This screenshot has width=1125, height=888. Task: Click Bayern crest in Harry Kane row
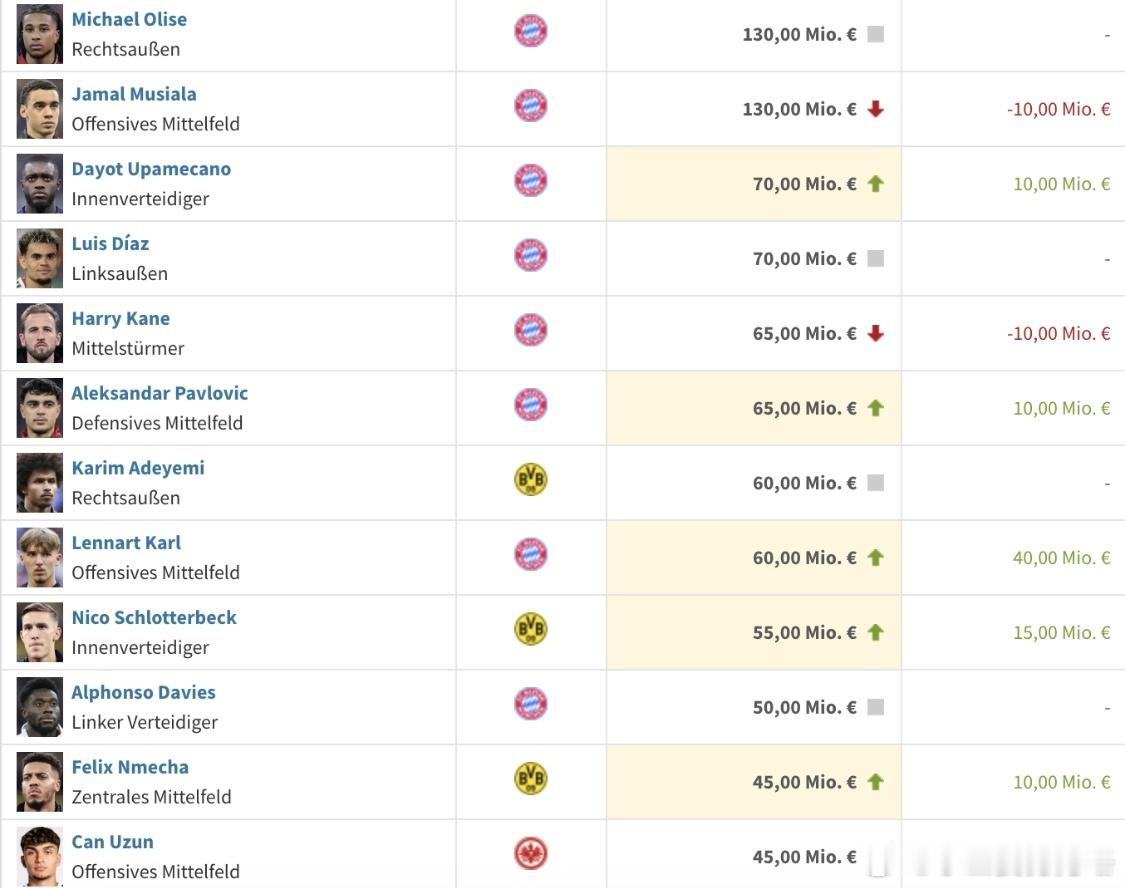point(531,330)
